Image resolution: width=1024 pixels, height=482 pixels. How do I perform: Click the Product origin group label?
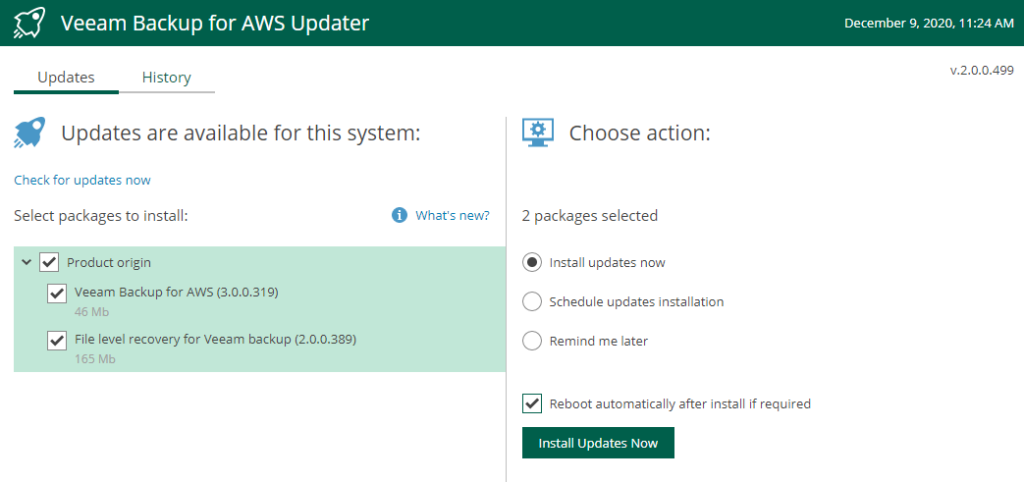click(x=109, y=263)
